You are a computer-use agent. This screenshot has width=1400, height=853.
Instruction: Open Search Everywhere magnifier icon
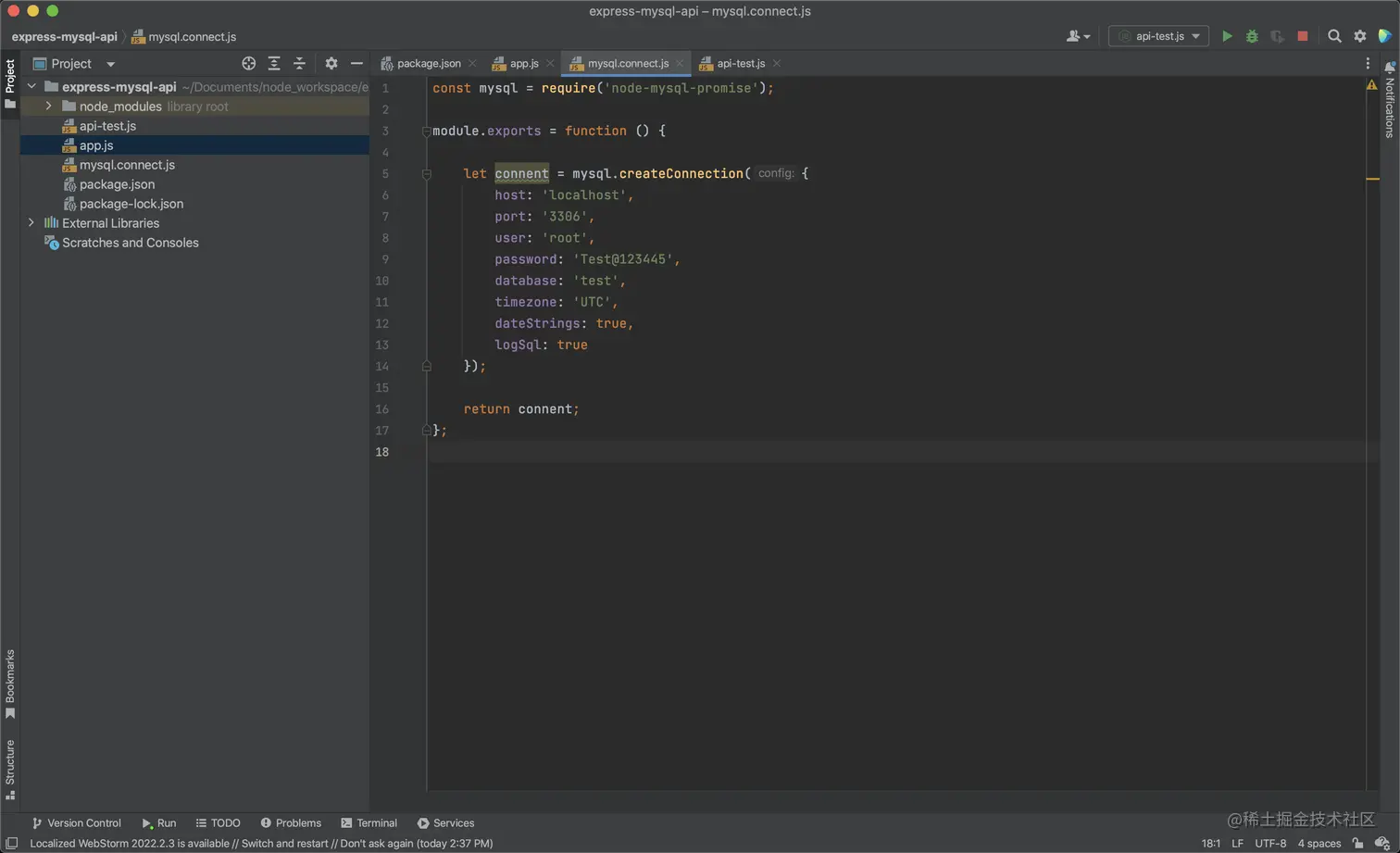tap(1334, 36)
